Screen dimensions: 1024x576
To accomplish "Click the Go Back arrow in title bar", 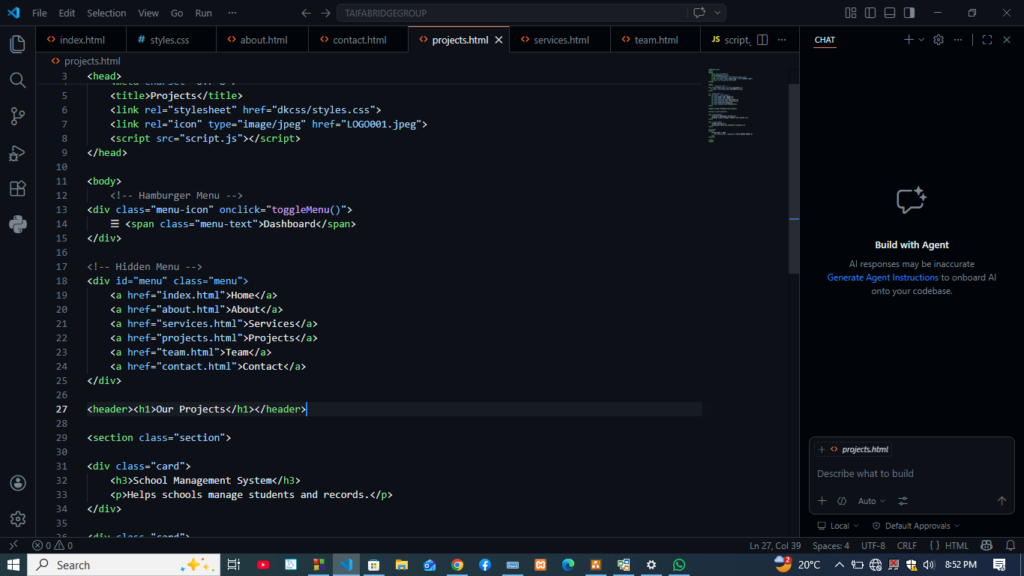I will click(x=306, y=13).
